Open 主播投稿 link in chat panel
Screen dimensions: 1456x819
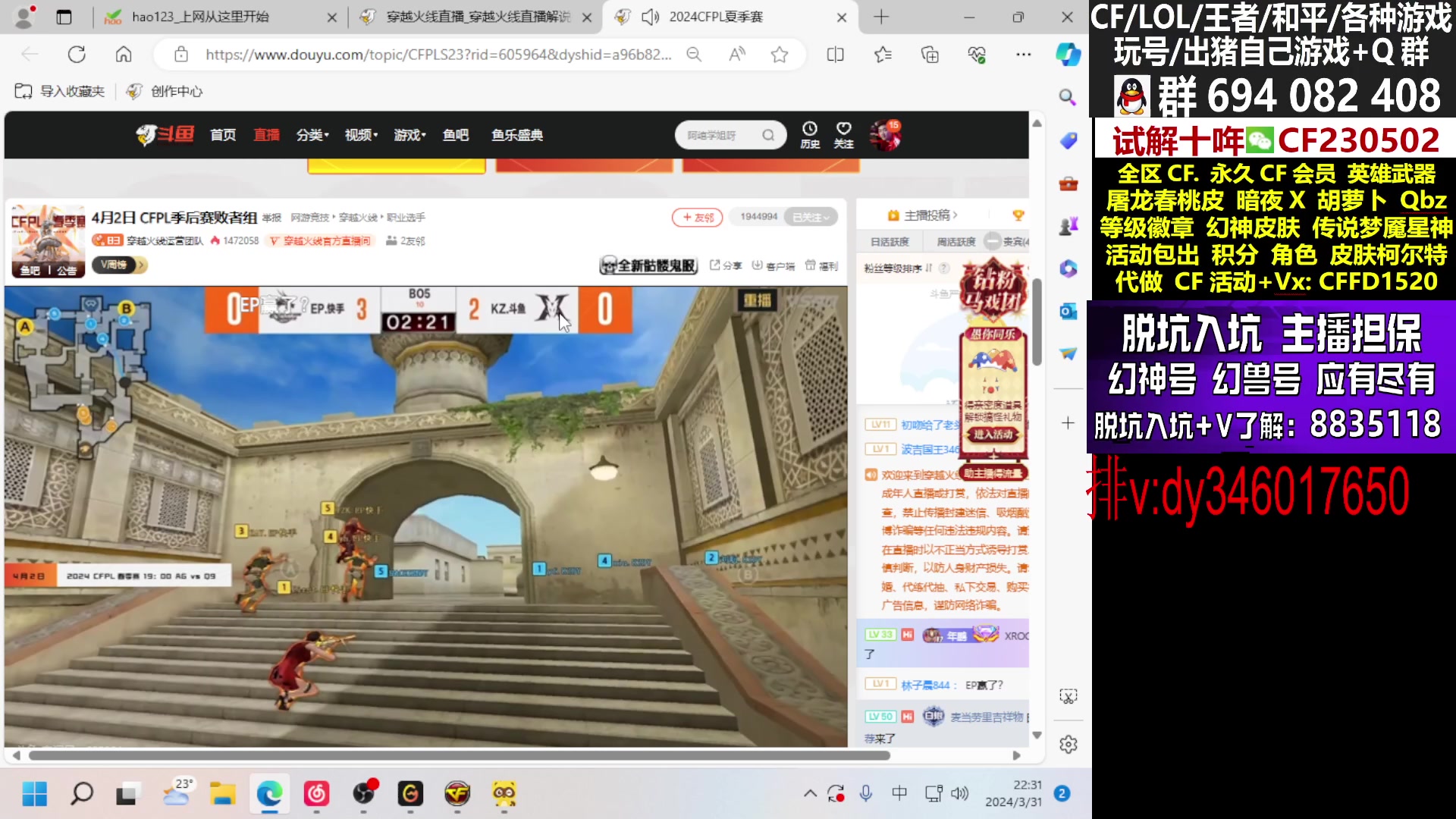click(923, 215)
